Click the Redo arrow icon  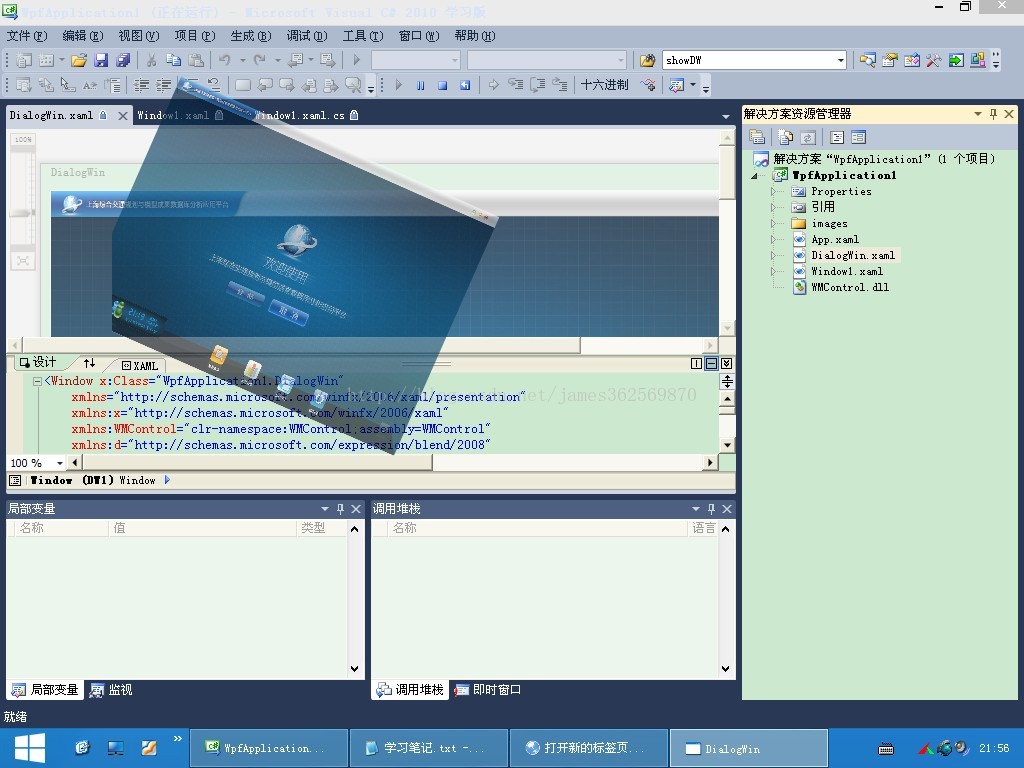click(x=260, y=60)
